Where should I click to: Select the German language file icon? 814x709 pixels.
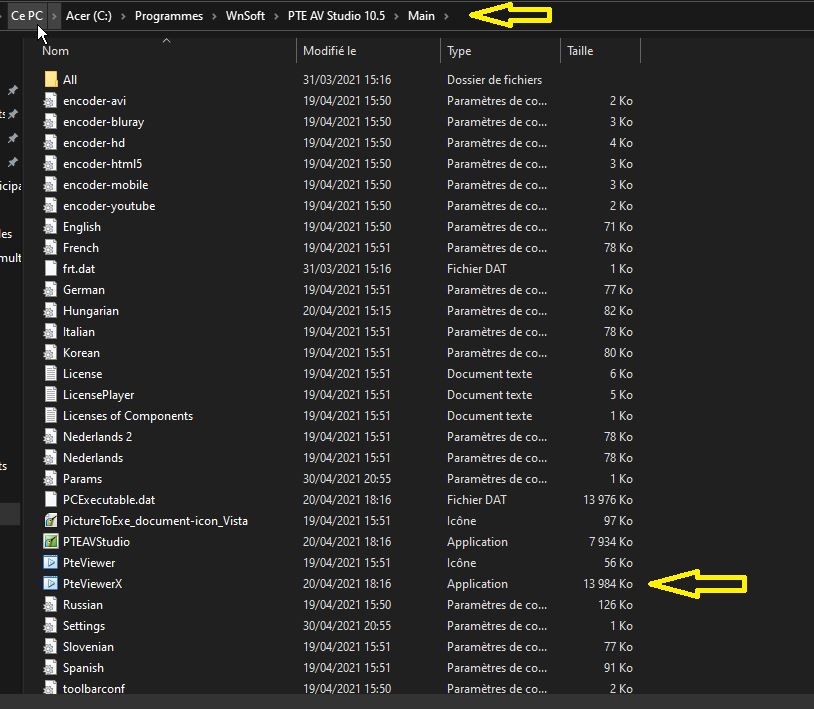click(x=50, y=290)
